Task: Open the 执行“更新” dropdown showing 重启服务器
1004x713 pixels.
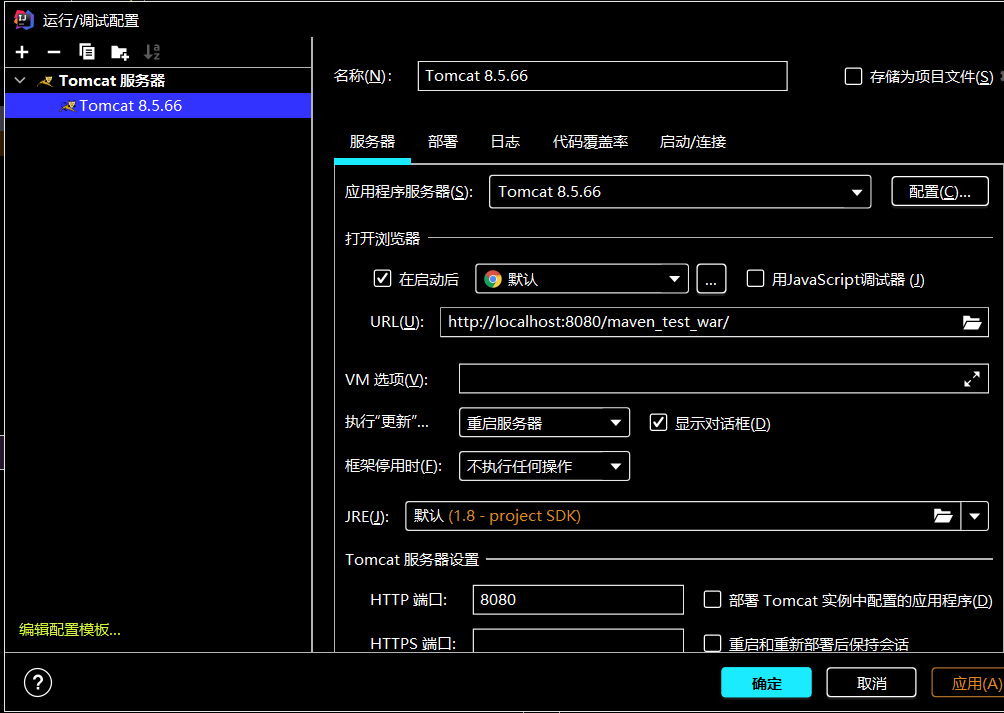Action: coord(544,423)
